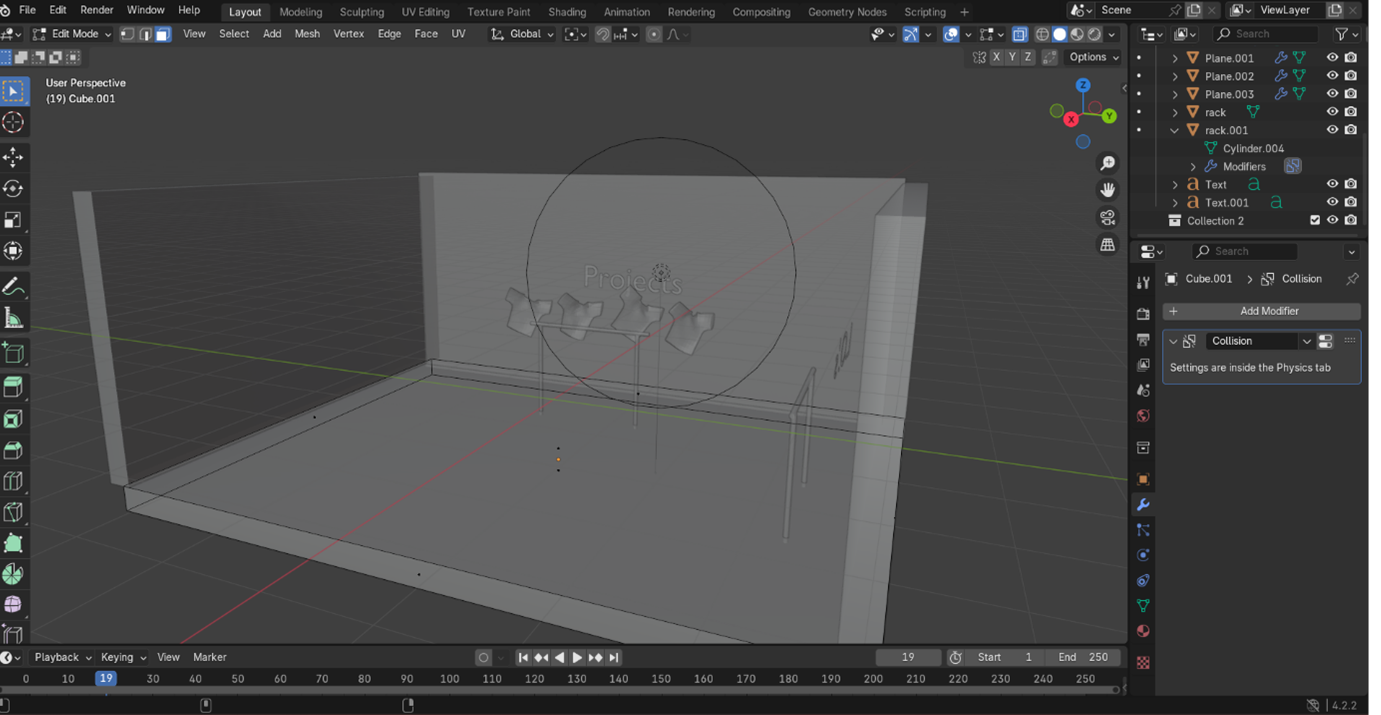Click the End frame field
The width and height of the screenshot is (1381, 715).
1084,657
